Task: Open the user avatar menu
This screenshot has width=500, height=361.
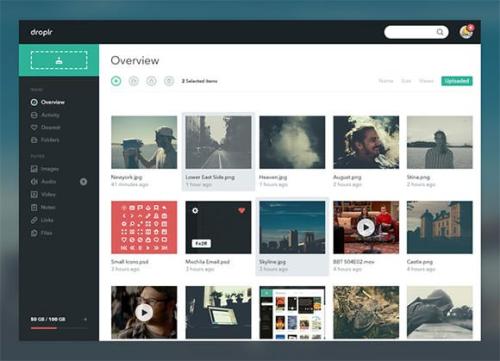Action: click(466, 32)
